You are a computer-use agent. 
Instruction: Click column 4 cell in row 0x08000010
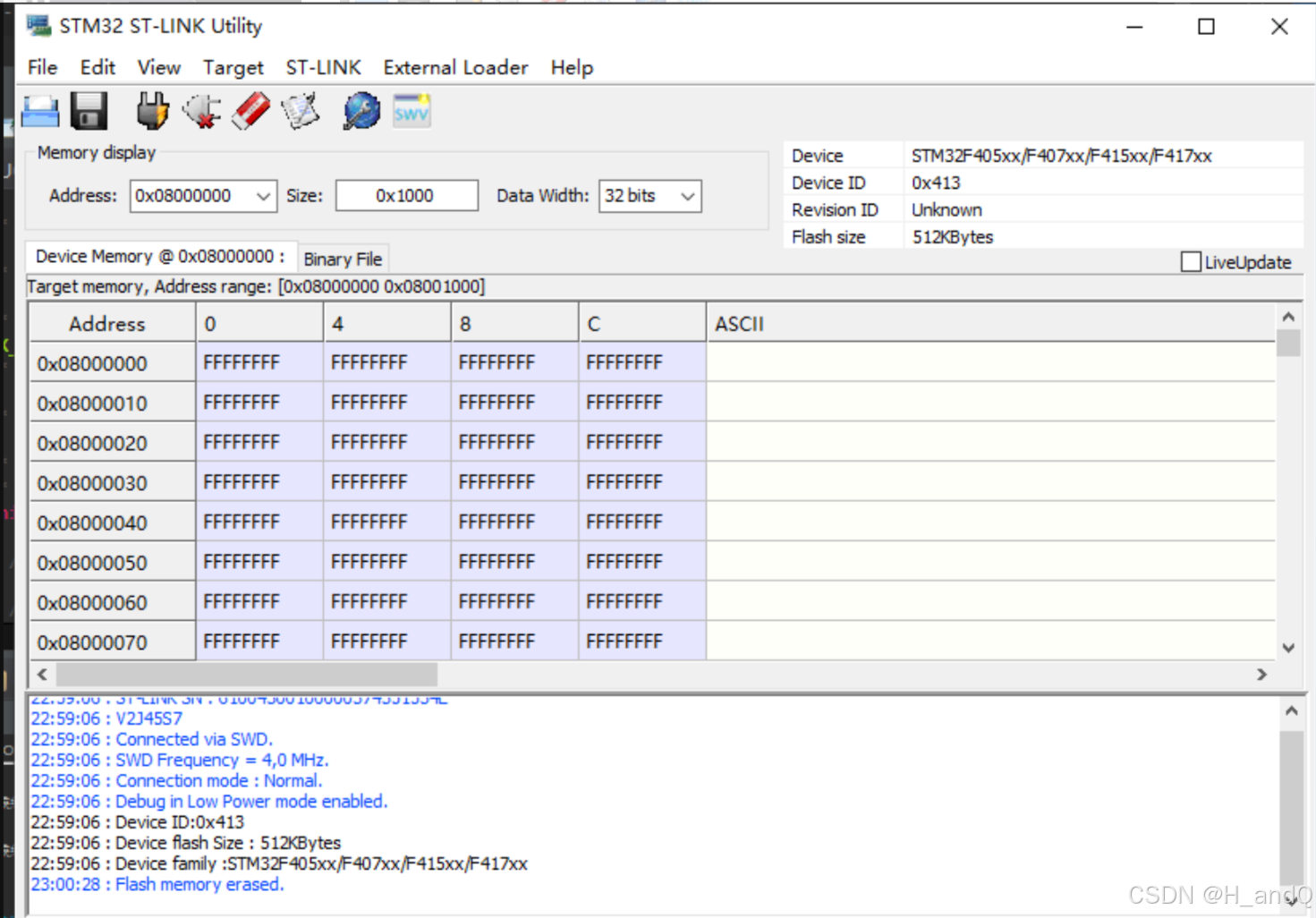387,404
